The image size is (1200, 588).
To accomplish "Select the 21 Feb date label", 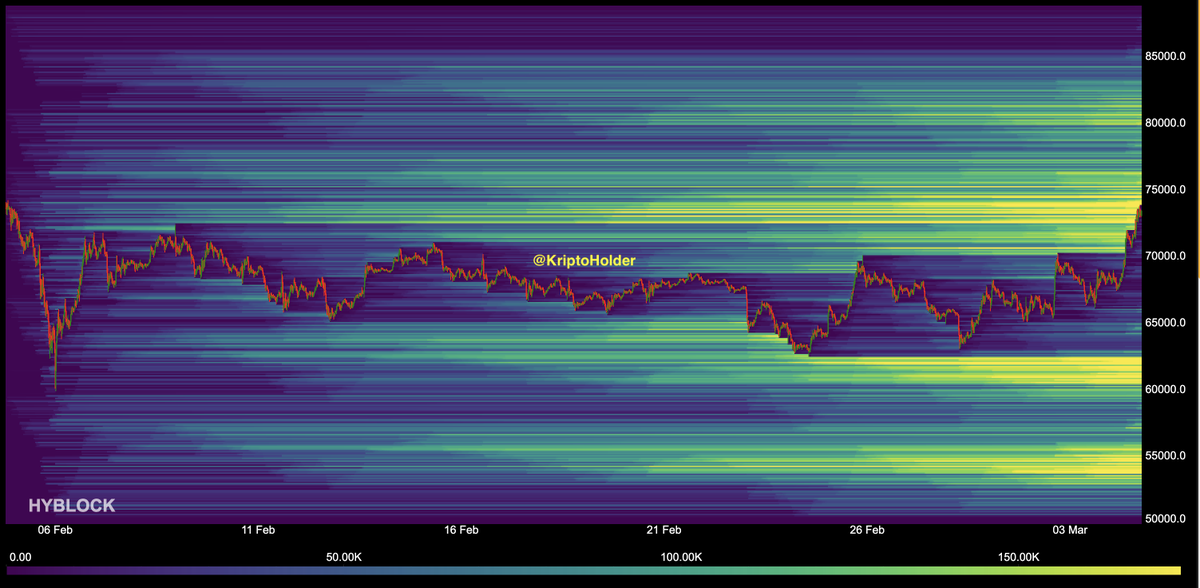I will (x=664, y=529).
